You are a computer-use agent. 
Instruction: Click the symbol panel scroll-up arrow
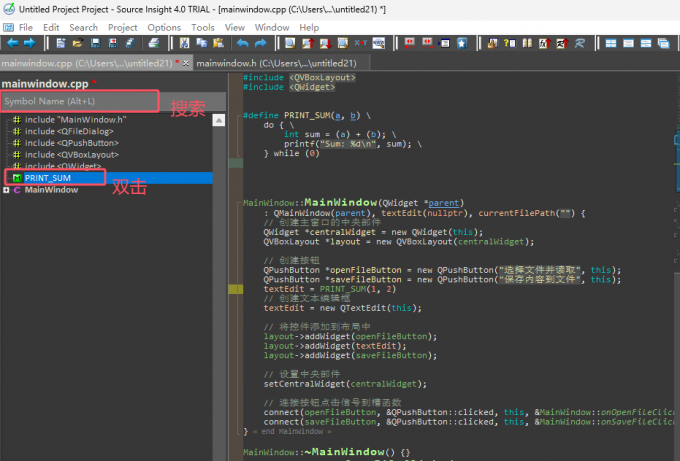pos(219,120)
